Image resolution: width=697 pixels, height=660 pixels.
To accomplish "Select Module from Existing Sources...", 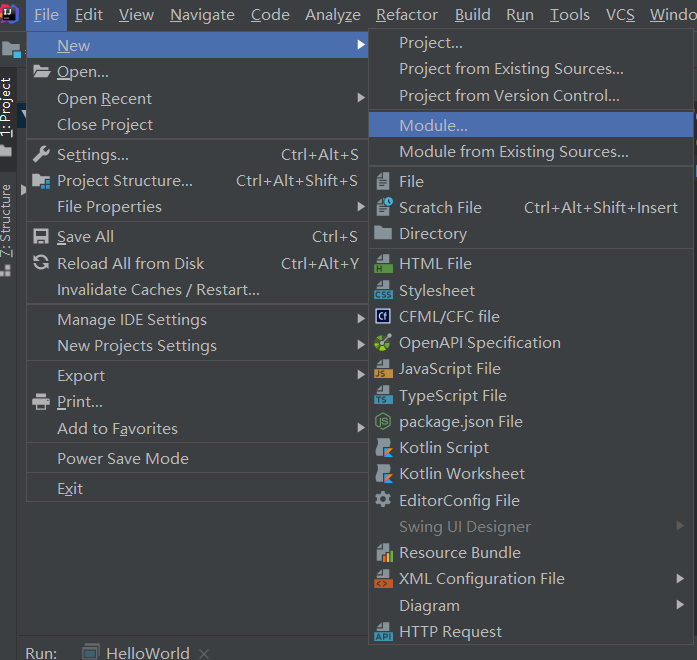I will pos(531,152).
